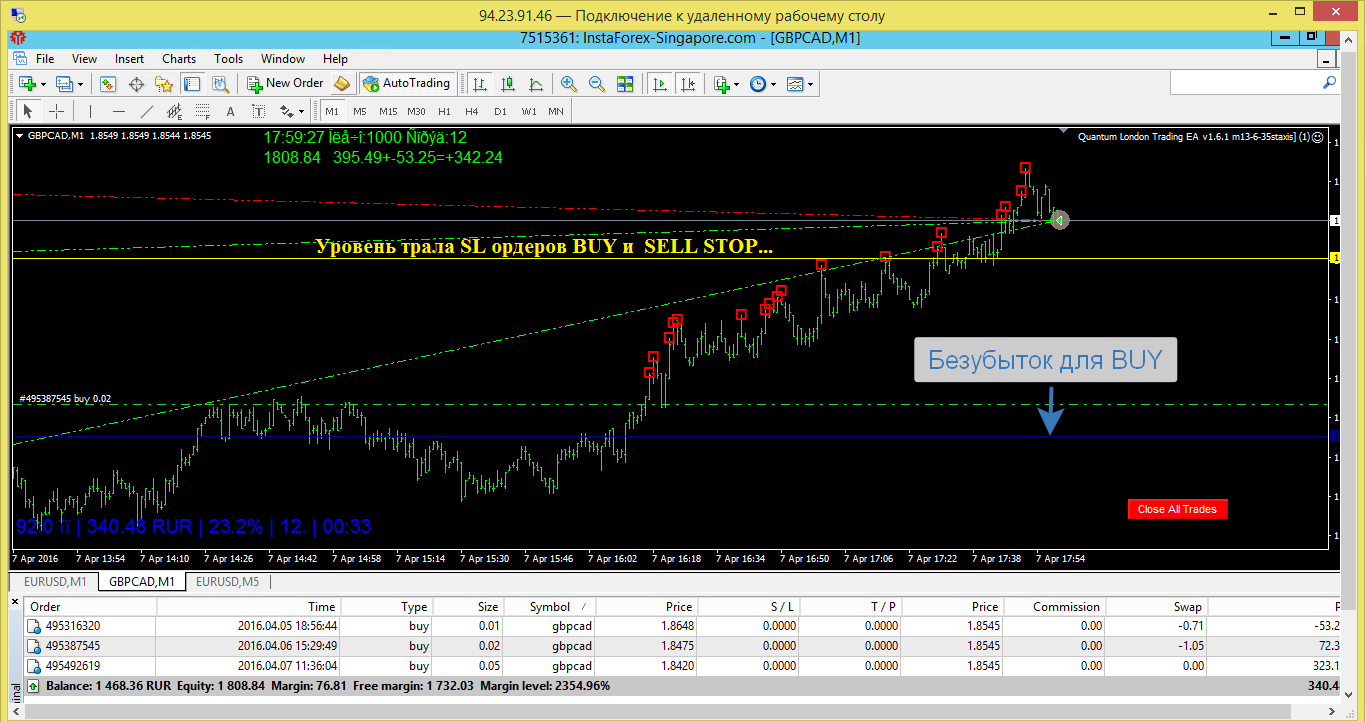This screenshot has width=1366, height=722.
Task: Click the red Close All Trades button
Action: 1177,509
